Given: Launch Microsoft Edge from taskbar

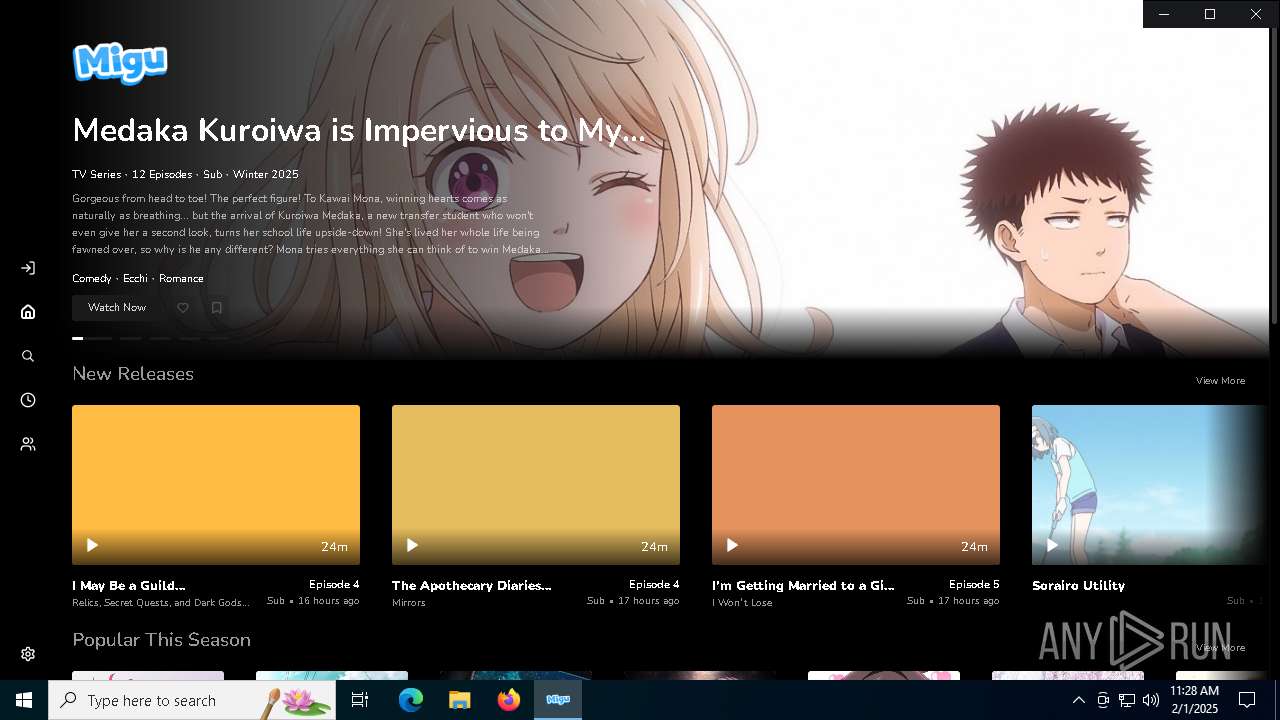Looking at the screenshot, I should 411,700.
